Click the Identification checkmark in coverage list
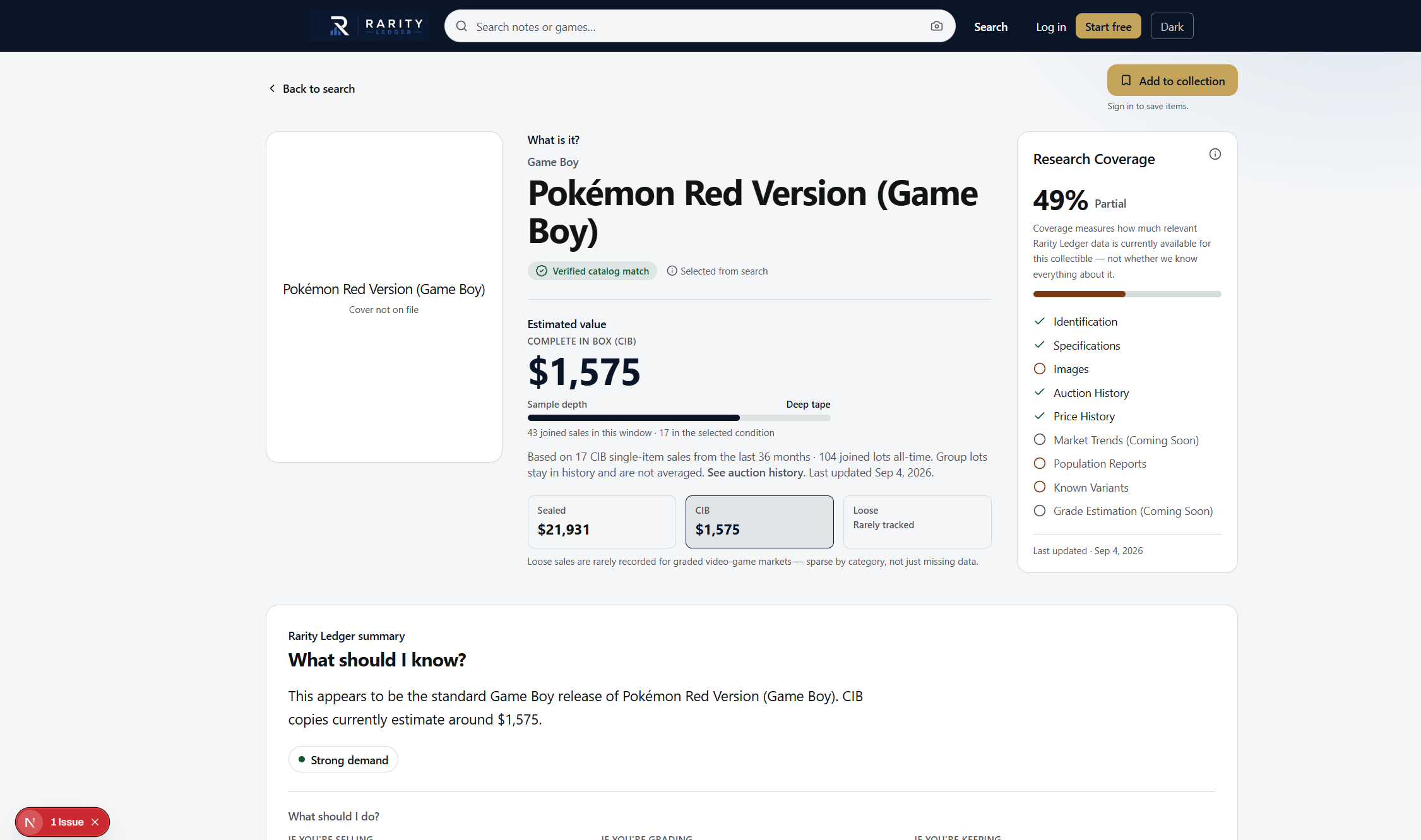1421x840 pixels. pyautogui.click(x=1040, y=321)
